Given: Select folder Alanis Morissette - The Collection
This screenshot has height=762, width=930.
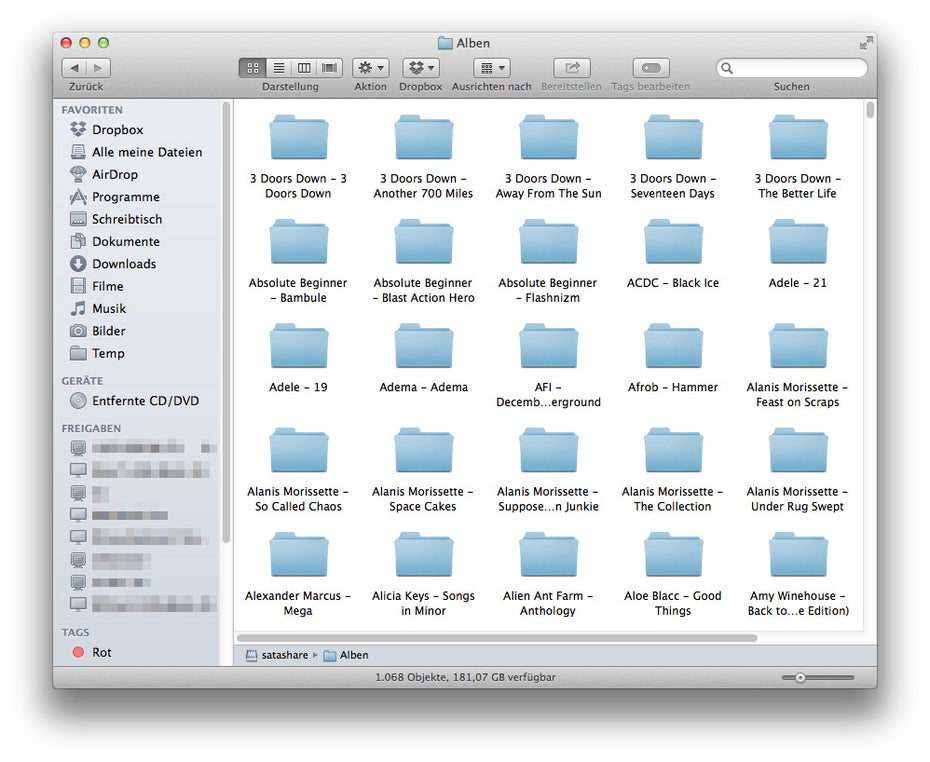Looking at the screenshot, I should click(673, 451).
